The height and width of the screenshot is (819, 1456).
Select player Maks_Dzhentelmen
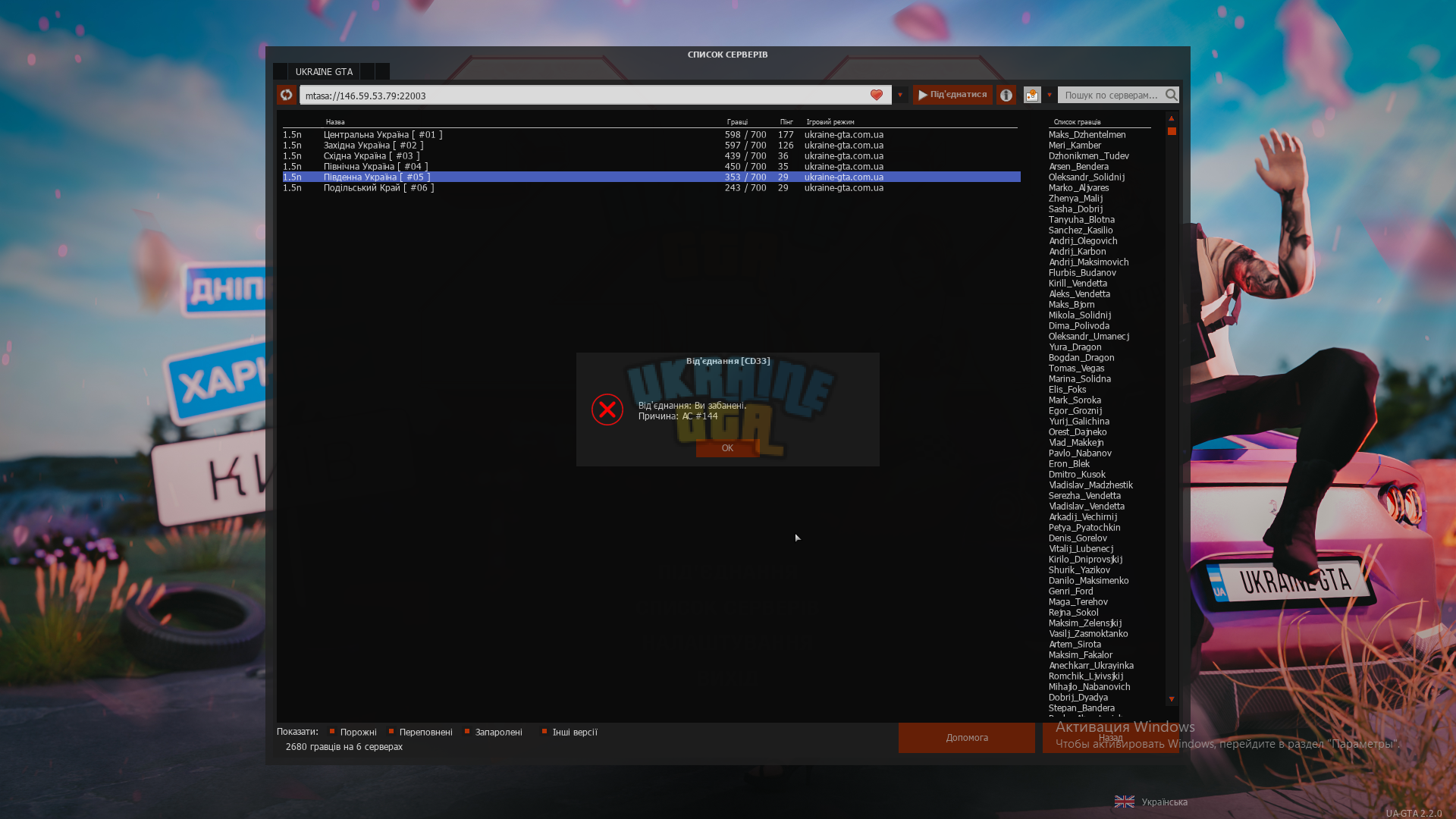click(x=1087, y=134)
